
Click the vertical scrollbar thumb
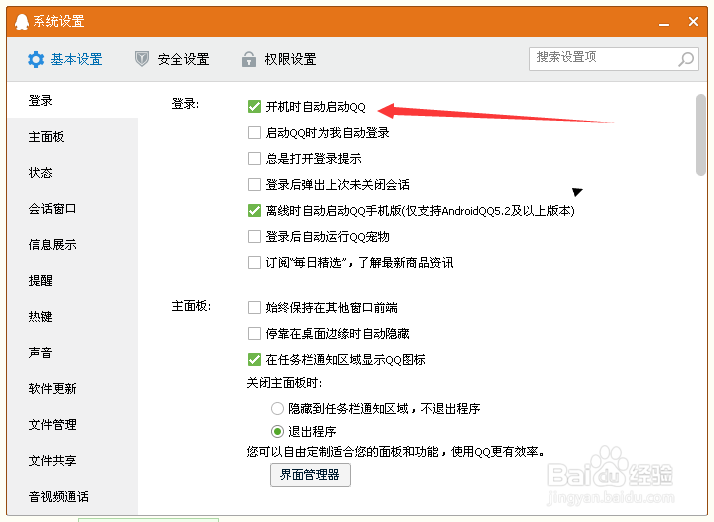[700, 134]
